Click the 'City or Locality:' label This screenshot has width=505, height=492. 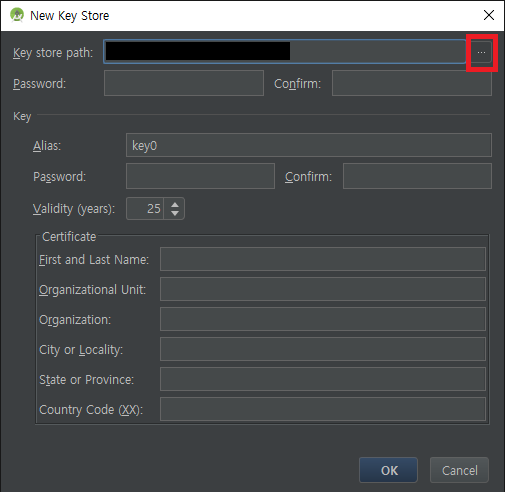point(81,350)
